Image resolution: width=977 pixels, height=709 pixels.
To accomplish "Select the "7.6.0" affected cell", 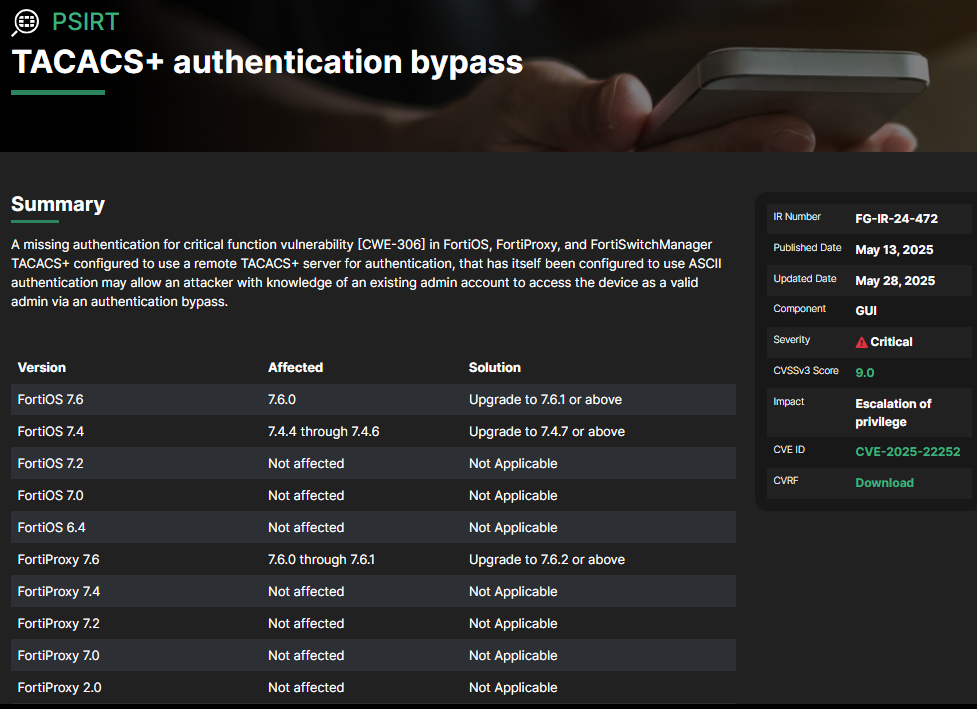I will (x=282, y=399).
